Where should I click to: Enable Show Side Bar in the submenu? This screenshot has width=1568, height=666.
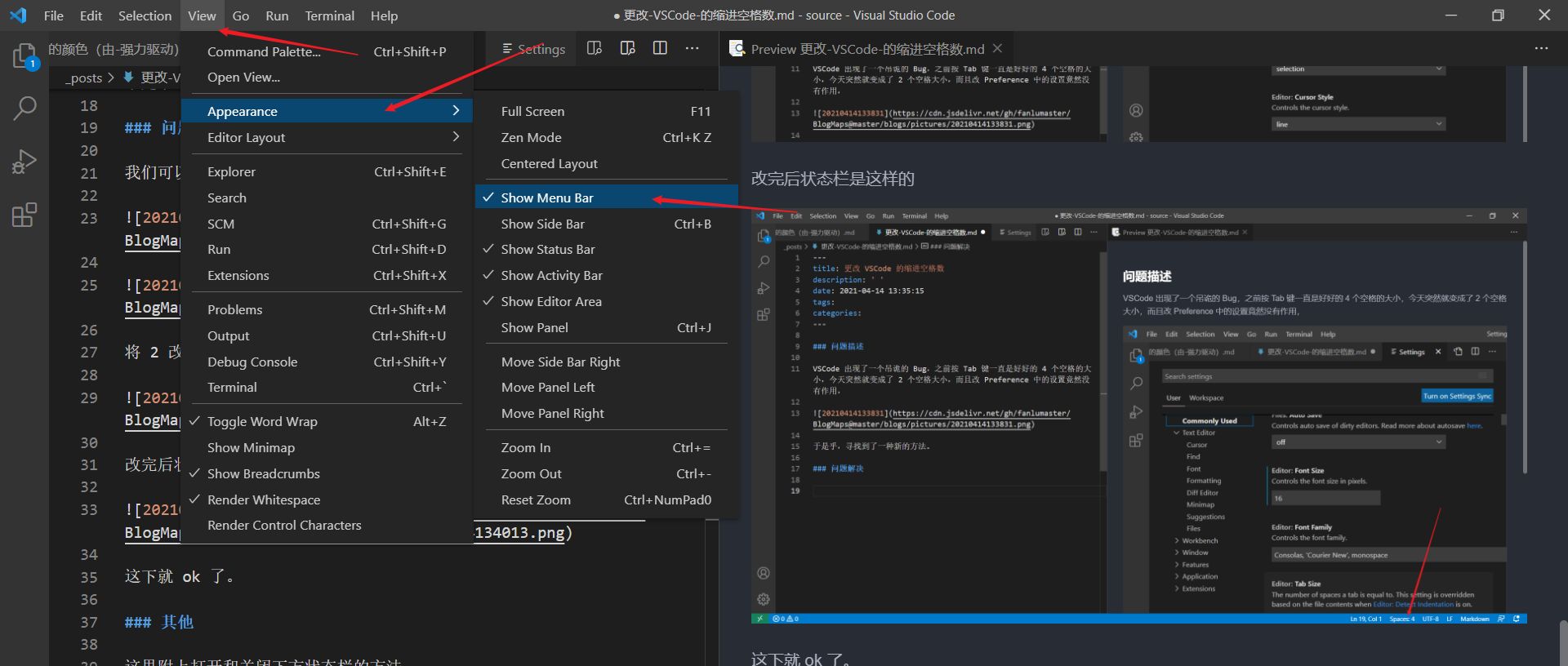(606, 224)
